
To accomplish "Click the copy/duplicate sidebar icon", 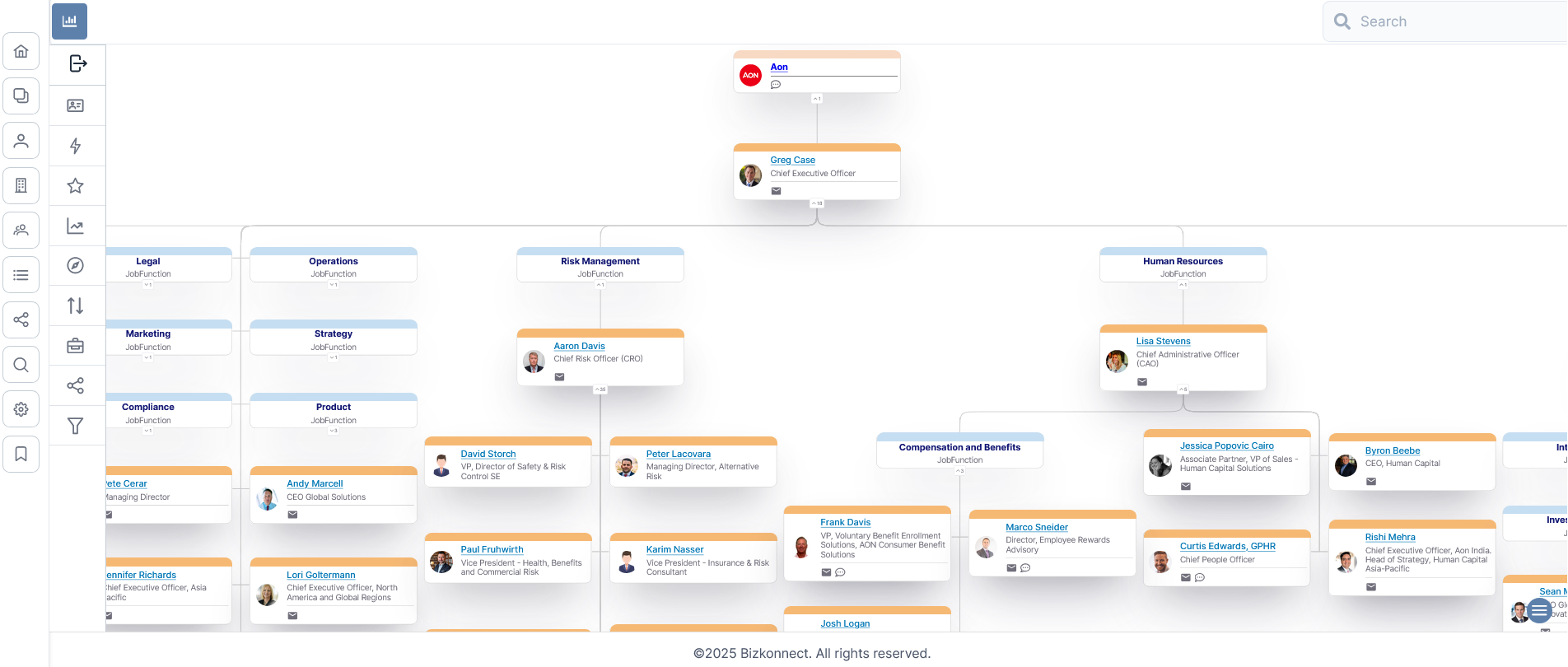I will click(21, 96).
